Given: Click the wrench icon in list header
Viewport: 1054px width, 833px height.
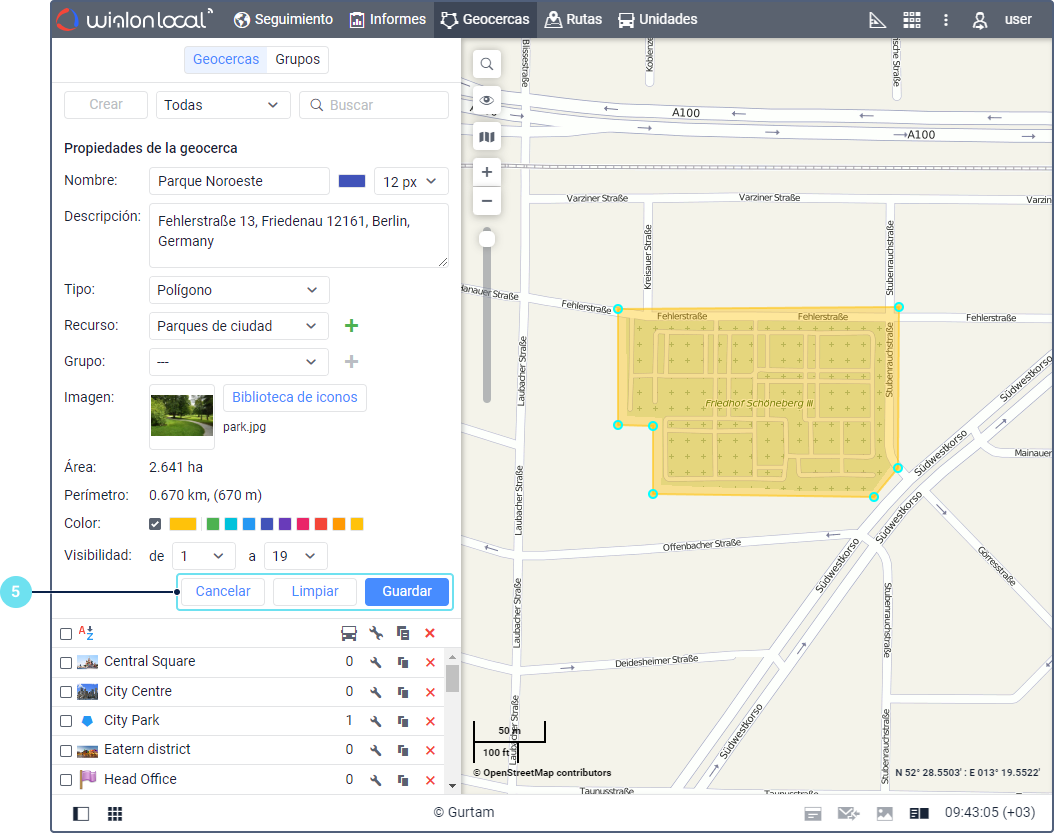Looking at the screenshot, I should (x=376, y=633).
